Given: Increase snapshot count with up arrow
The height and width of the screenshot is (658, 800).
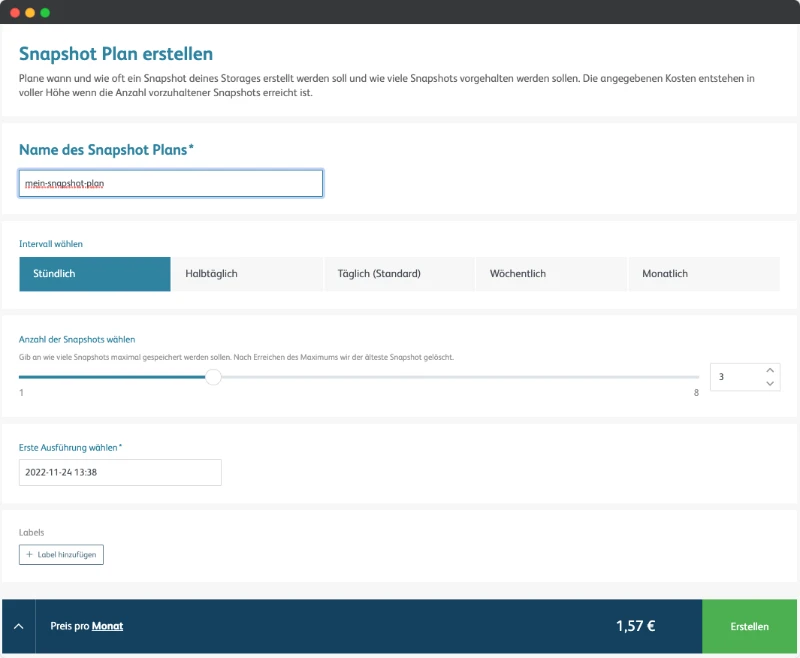Looking at the screenshot, I should [770, 370].
